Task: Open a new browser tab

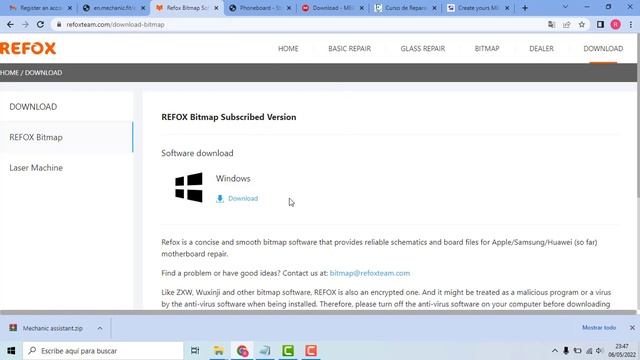Action: tap(525, 8)
